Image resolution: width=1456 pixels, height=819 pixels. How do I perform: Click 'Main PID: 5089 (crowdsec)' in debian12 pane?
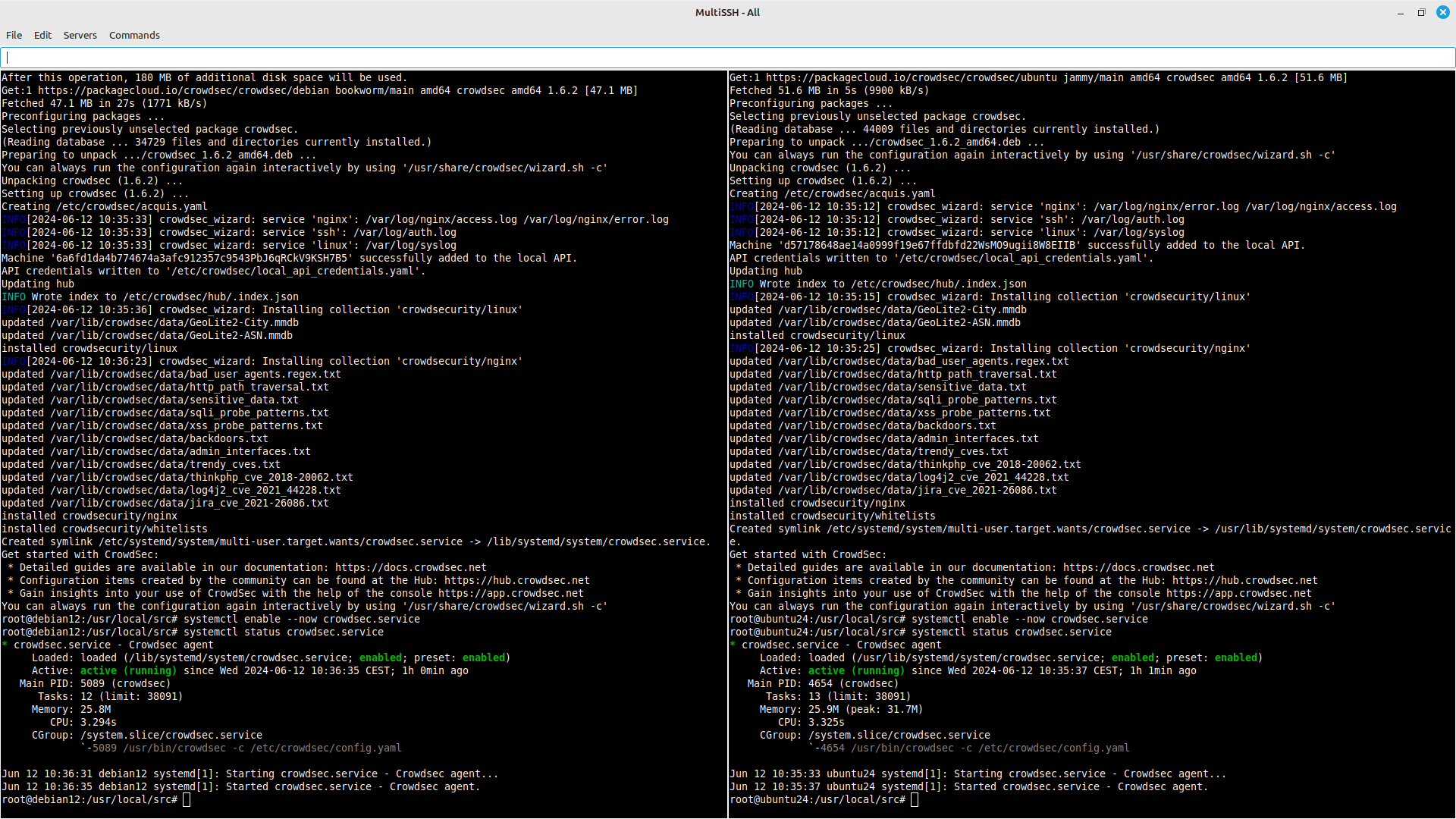96,683
